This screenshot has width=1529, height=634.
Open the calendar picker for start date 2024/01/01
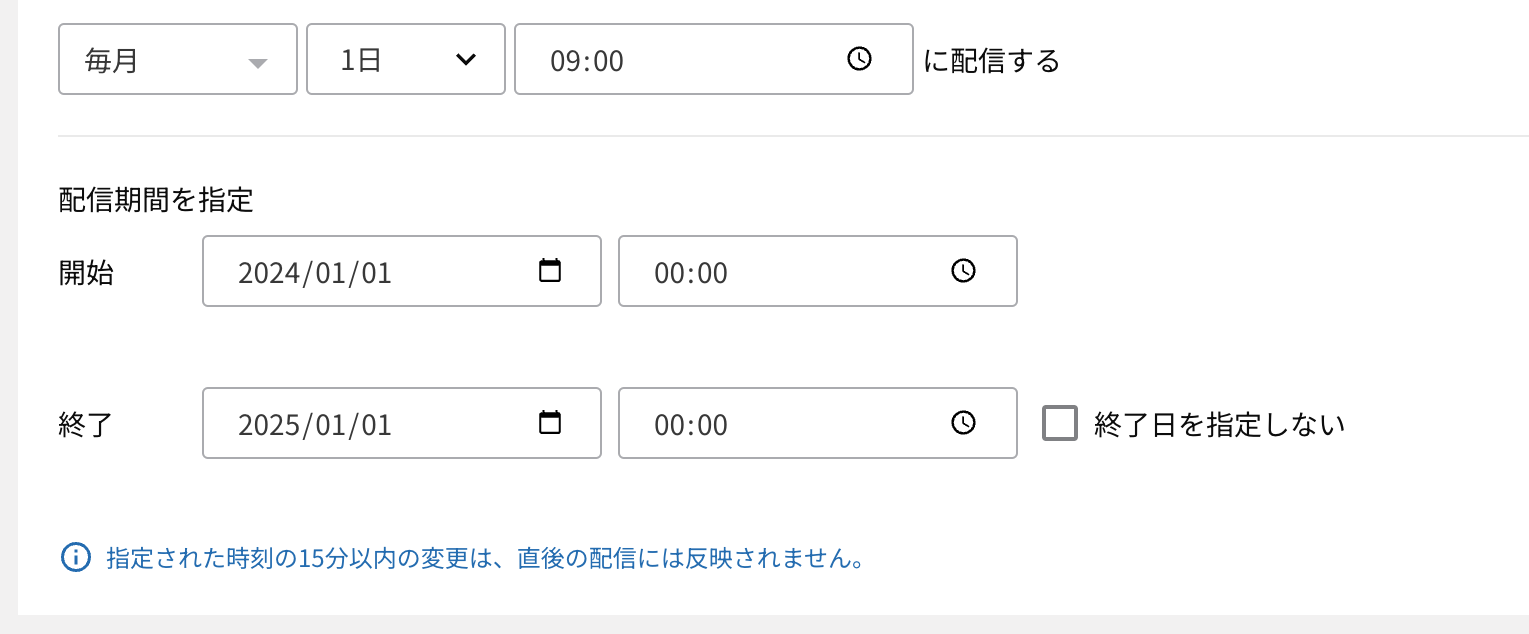pos(550,271)
